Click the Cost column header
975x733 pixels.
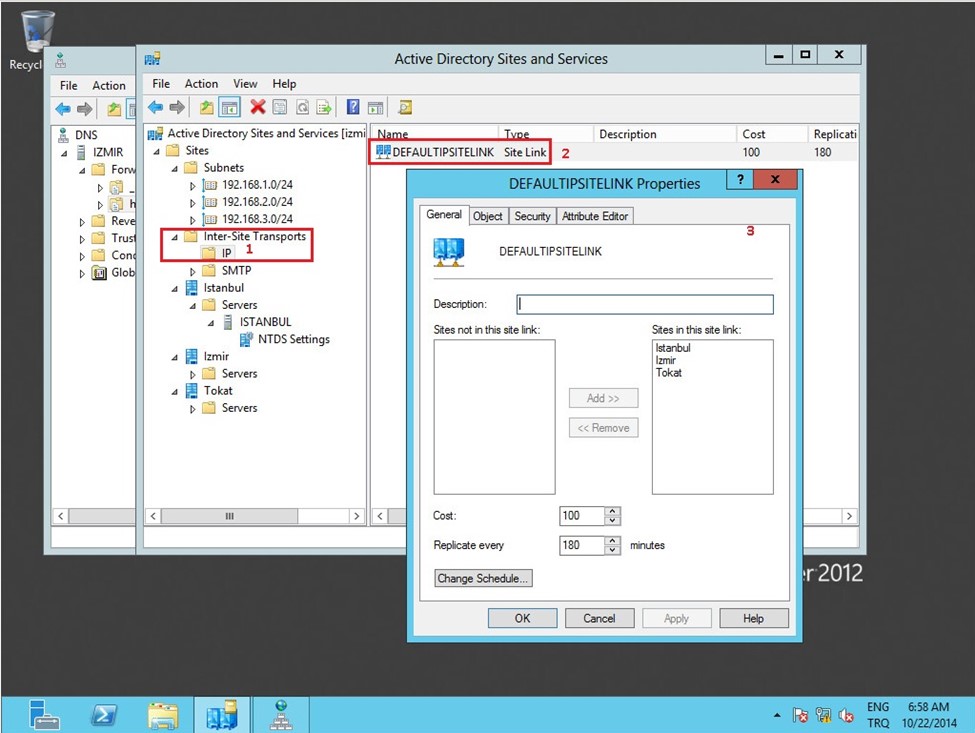click(x=771, y=134)
